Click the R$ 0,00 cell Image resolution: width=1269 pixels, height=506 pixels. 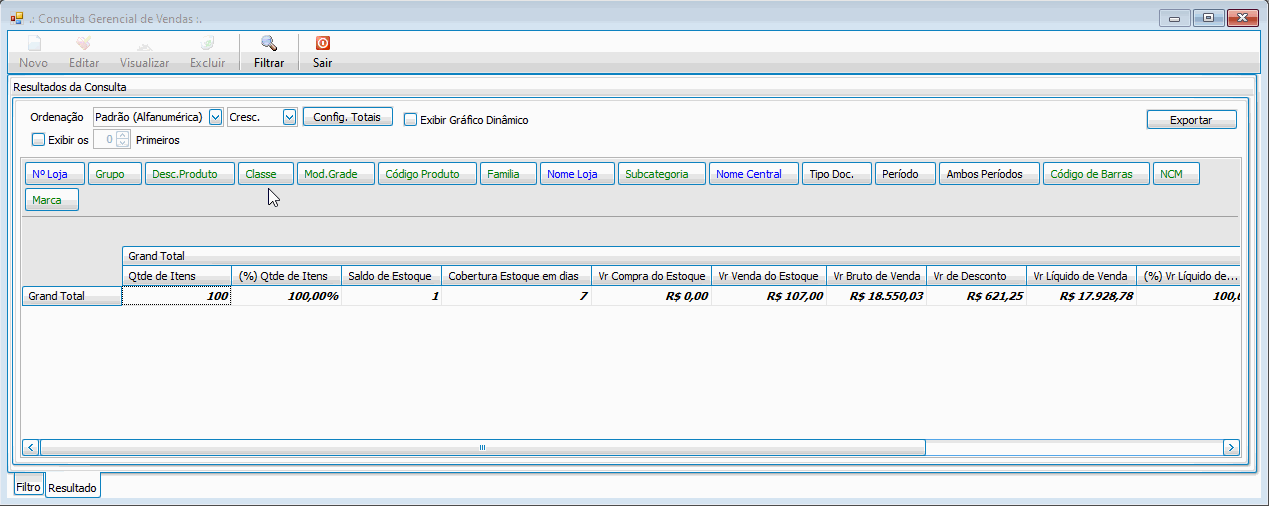click(x=652, y=296)
